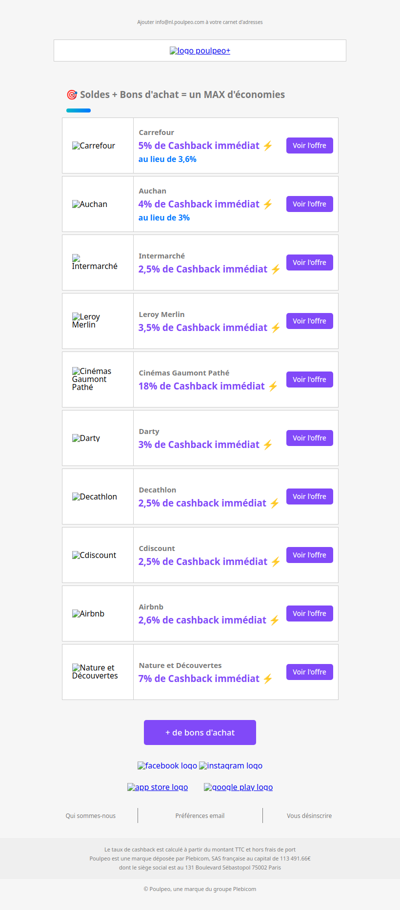The image size is (400, 910).
Task: Click the Vous désinscrire link
Action: click(x=309, y=815)
